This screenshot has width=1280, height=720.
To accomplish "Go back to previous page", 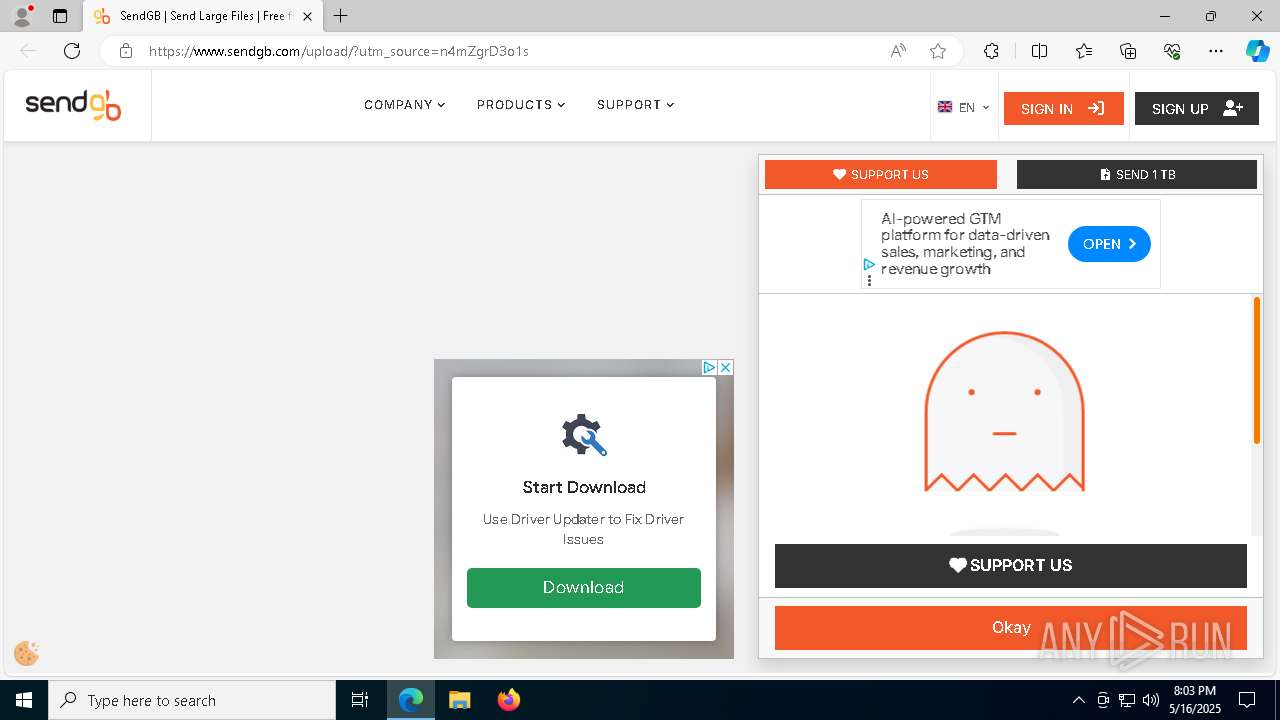I will (28, 51).
